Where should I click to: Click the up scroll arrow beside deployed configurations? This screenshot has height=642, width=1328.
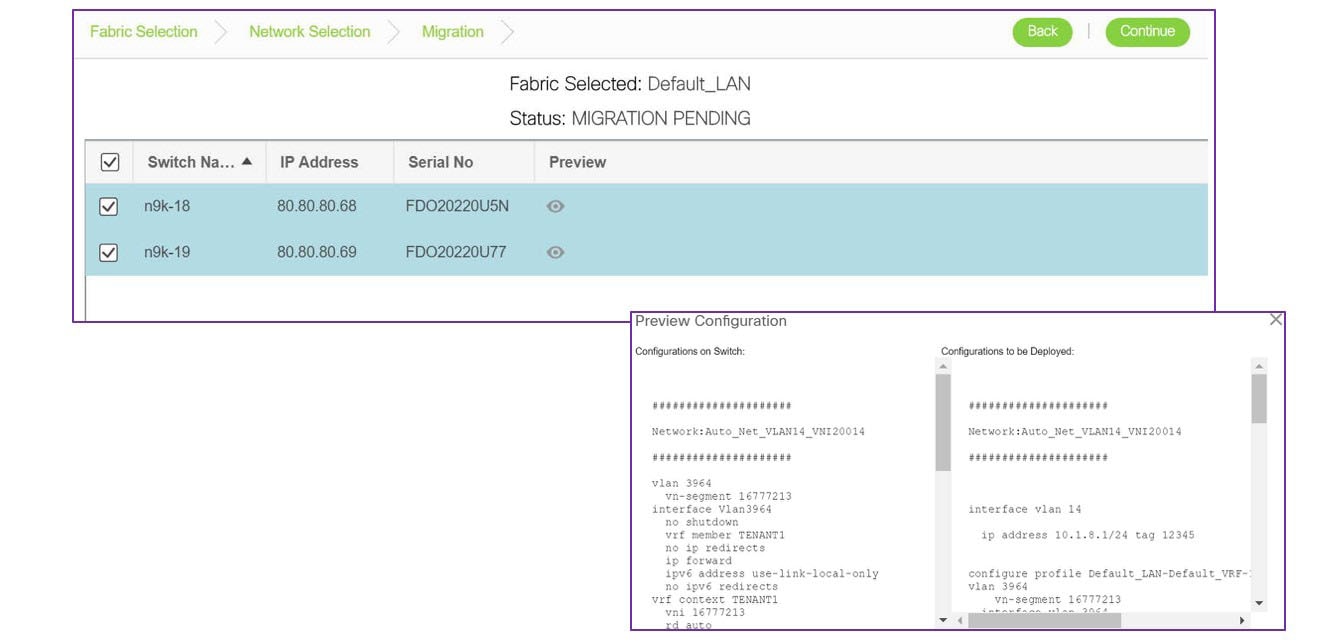pos(1257,364)
